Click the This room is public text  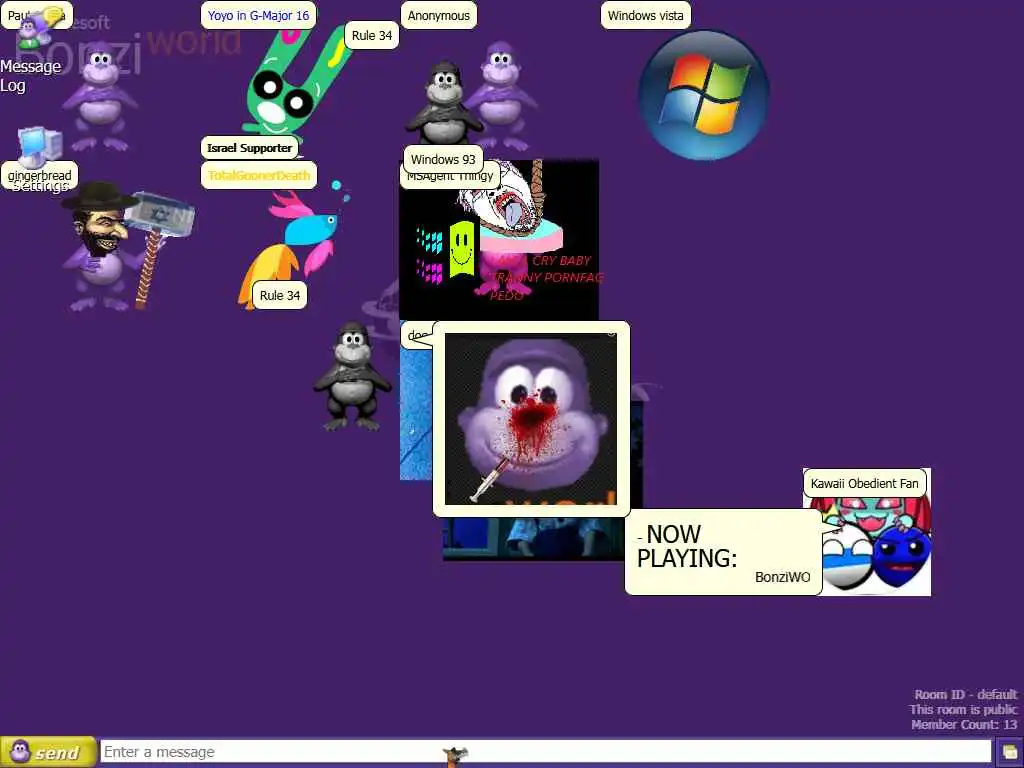click(963, 709)
